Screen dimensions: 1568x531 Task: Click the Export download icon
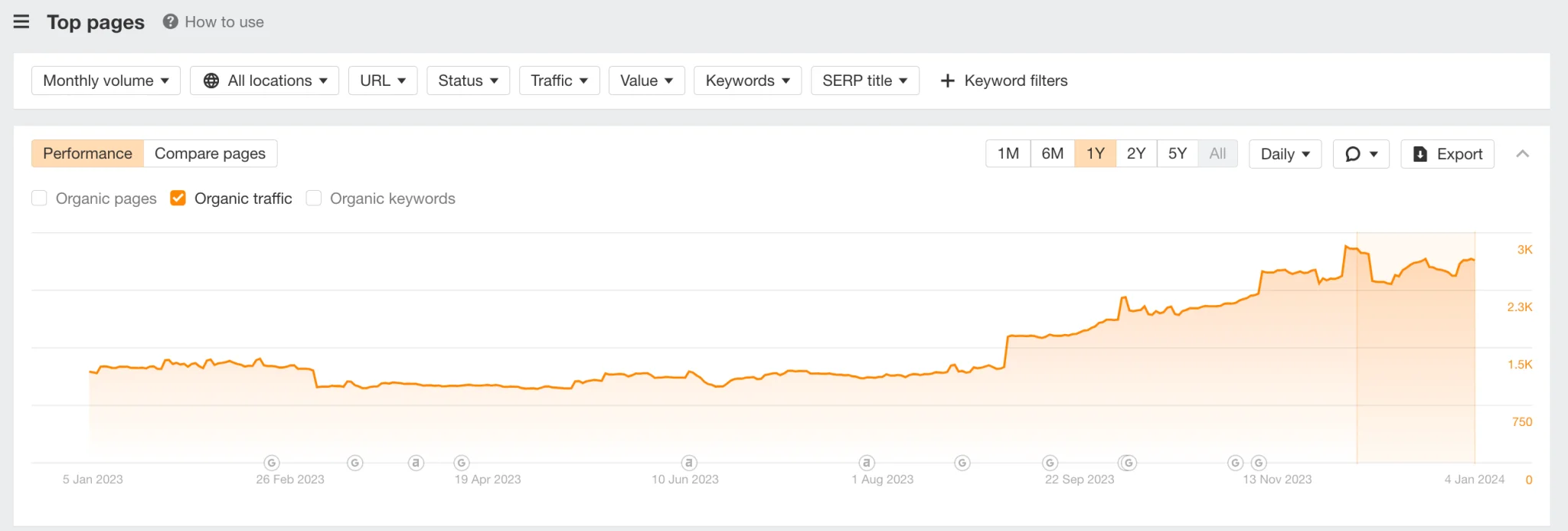coord(1419,154)
